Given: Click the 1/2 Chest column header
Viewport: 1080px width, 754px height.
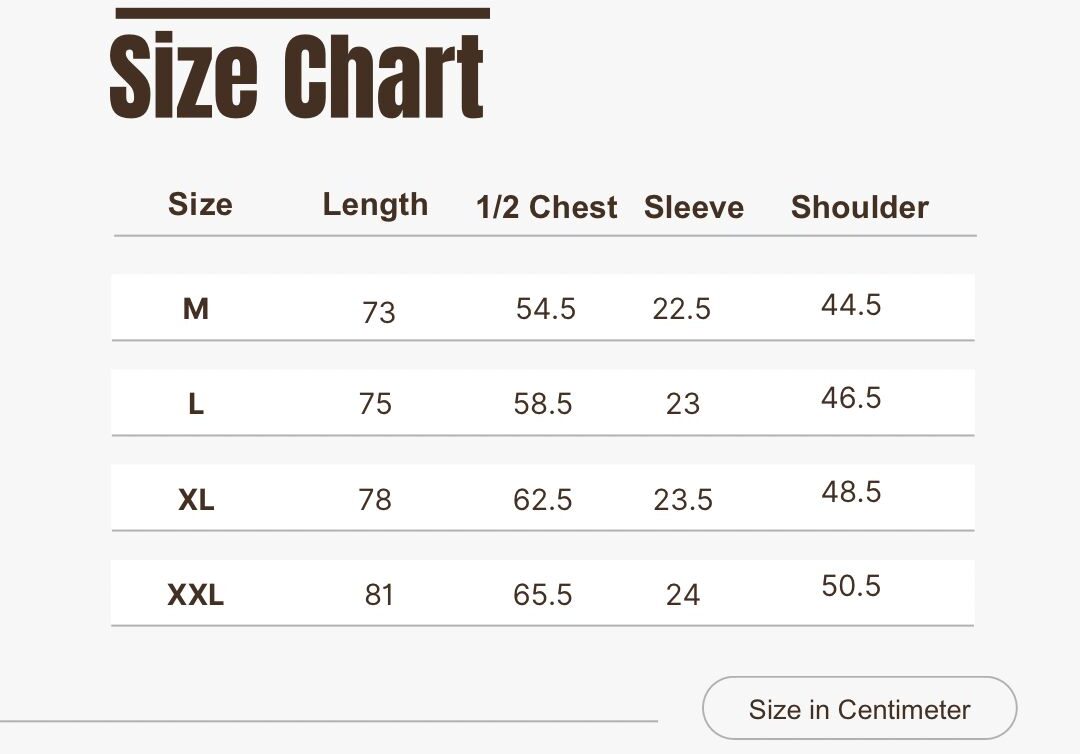Looking at the screenshot, I should click(546, 207).
